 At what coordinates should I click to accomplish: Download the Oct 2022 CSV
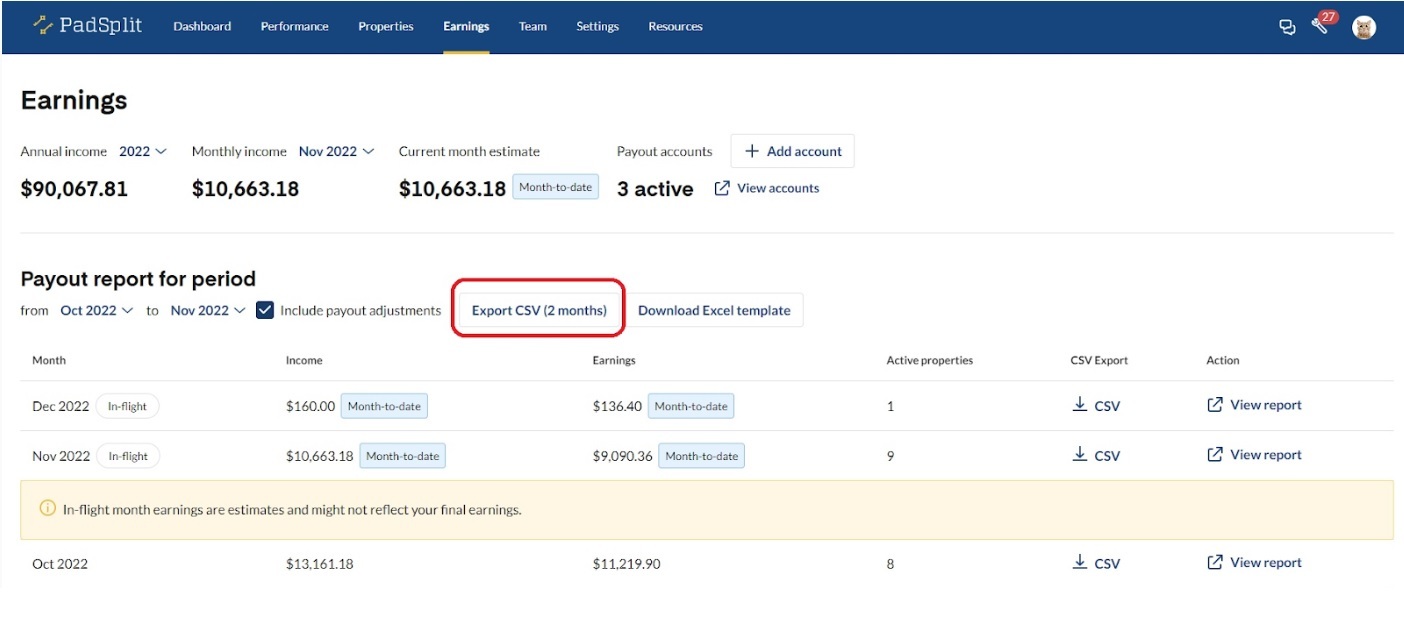(x=1096, y=563)
